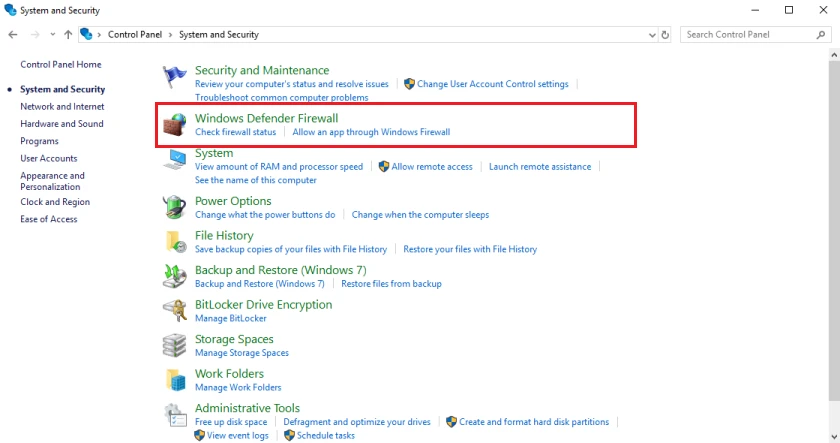Click Check firewall status
Screen dimensions: 840x443
(x=235, y=132)
